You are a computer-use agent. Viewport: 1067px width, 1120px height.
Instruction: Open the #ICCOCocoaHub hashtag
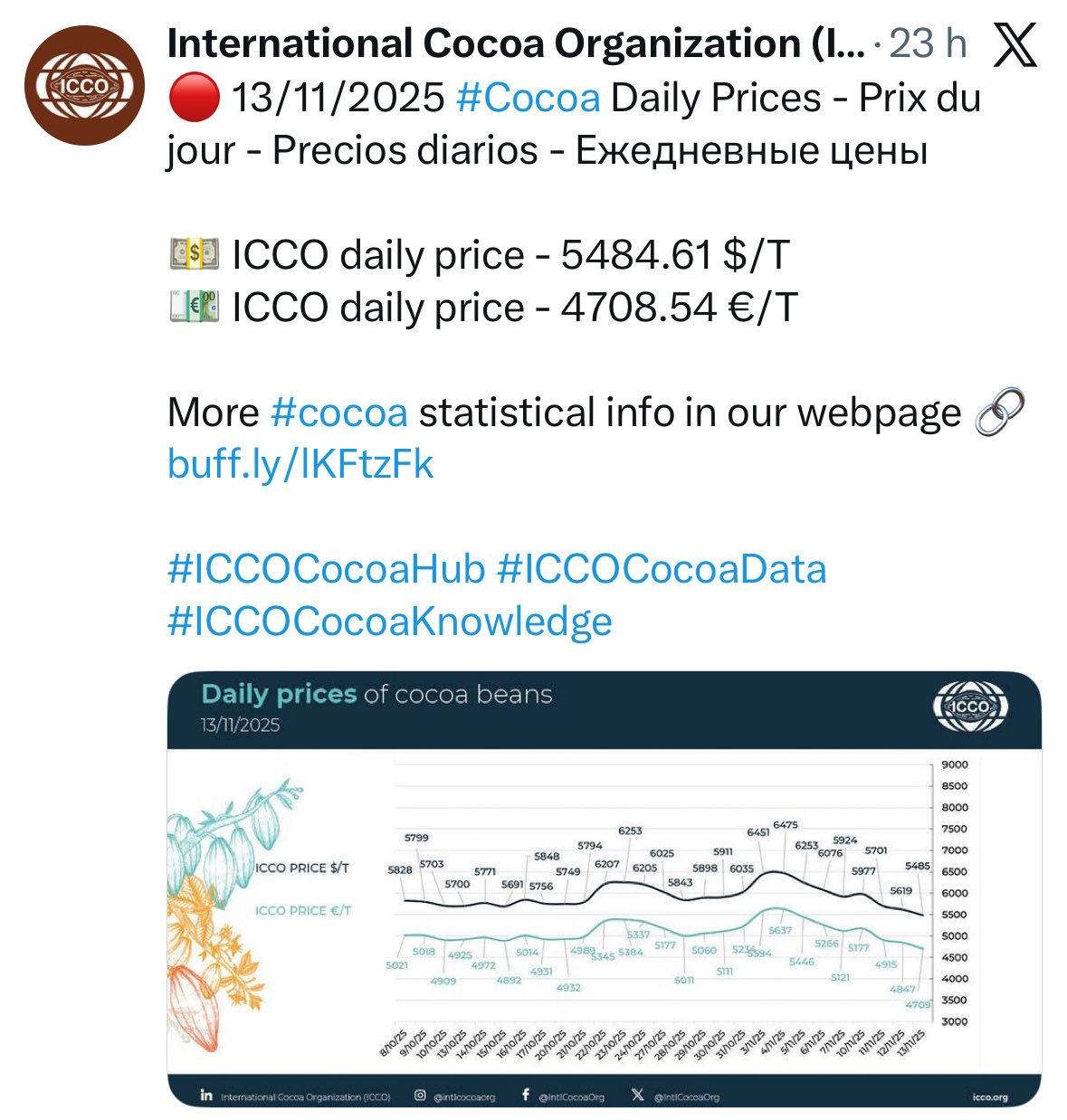coord(327,569)
